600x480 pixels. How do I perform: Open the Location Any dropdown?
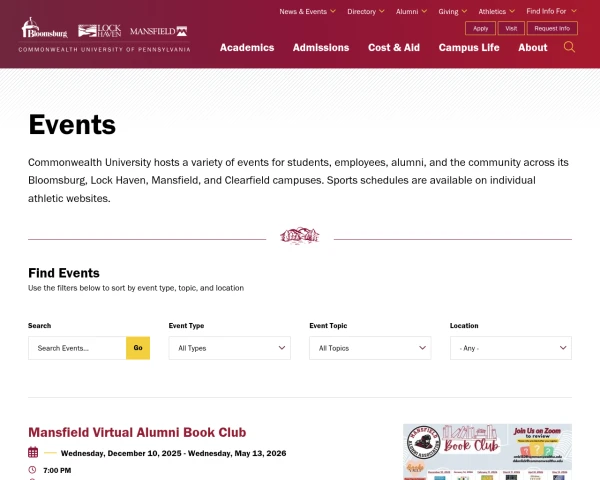pyautogui.click(x=511, y=348)
